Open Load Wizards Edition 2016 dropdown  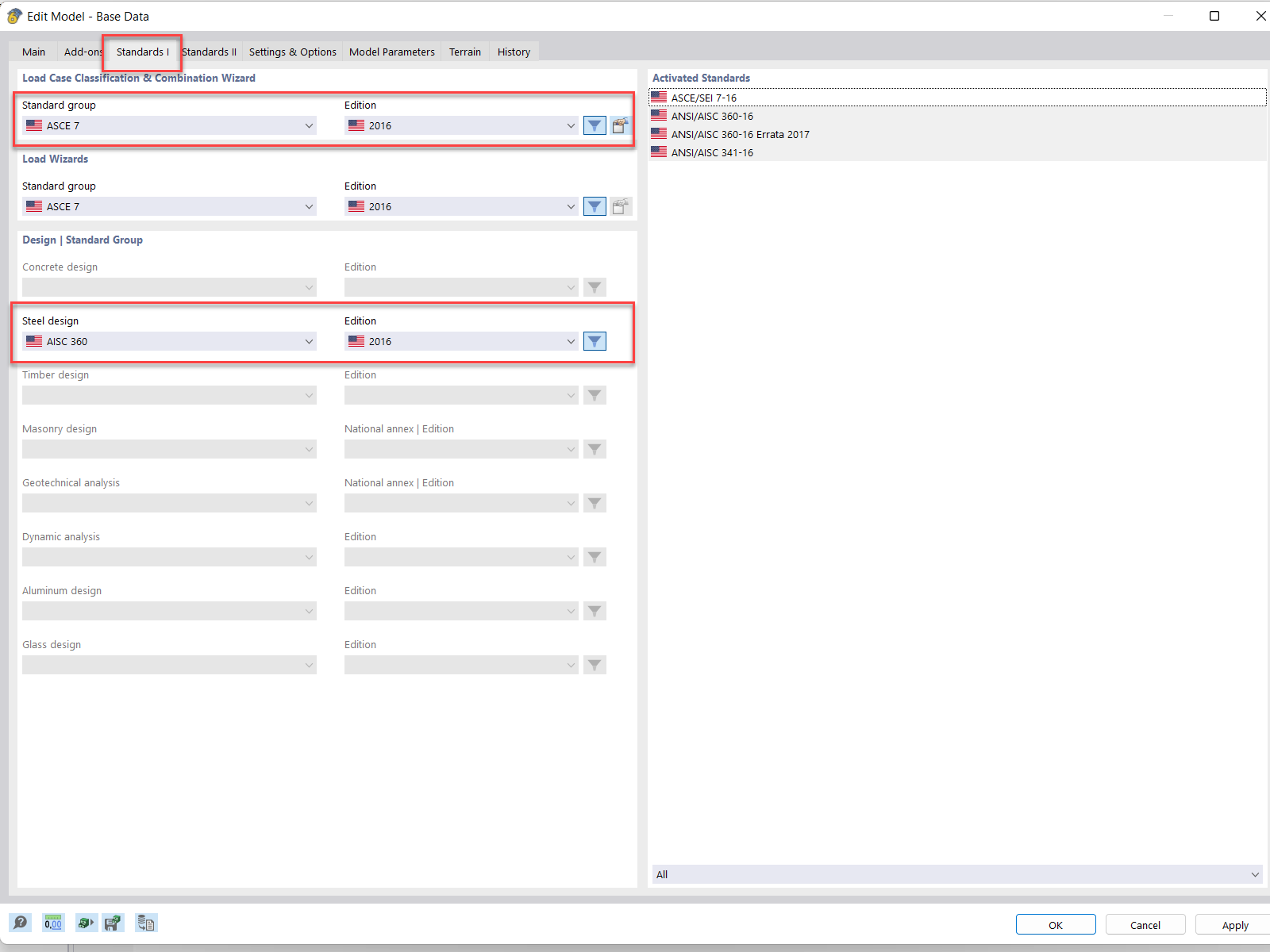pos(461,206)
